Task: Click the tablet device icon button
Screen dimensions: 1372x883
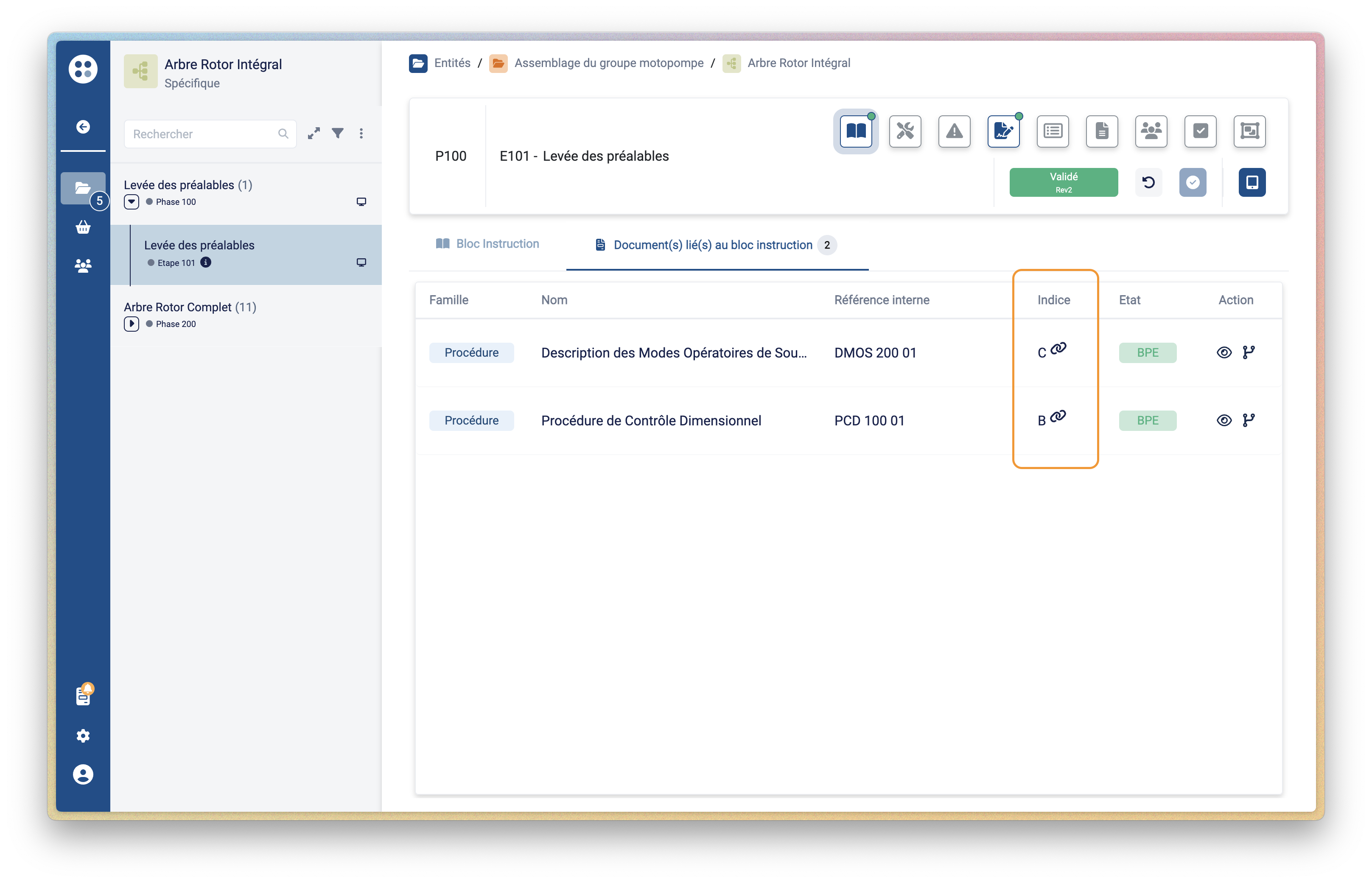Action: 1252,182
